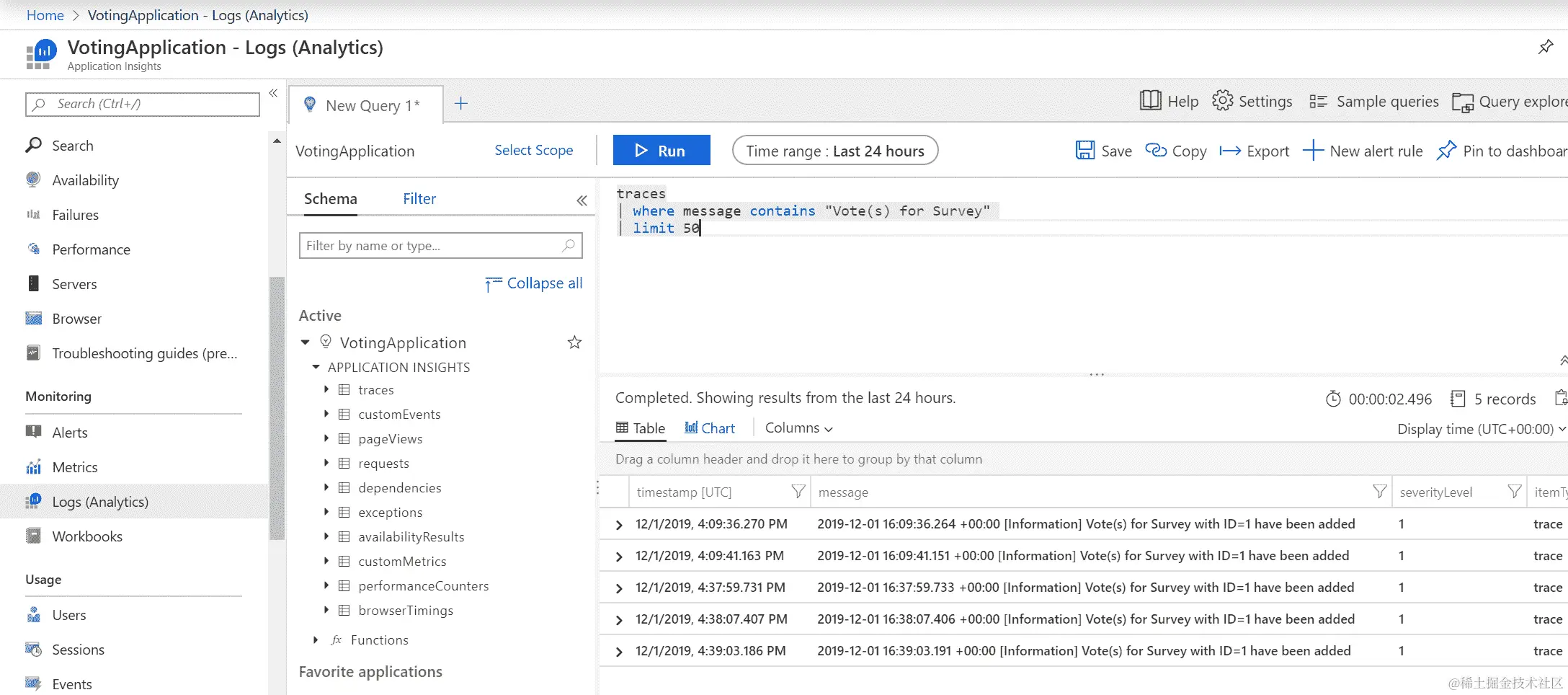The height and width of the screenshot is (695, 1568).
Task: Collapse the APPLICATION INSIGHTS tree group
Action: 316,367
